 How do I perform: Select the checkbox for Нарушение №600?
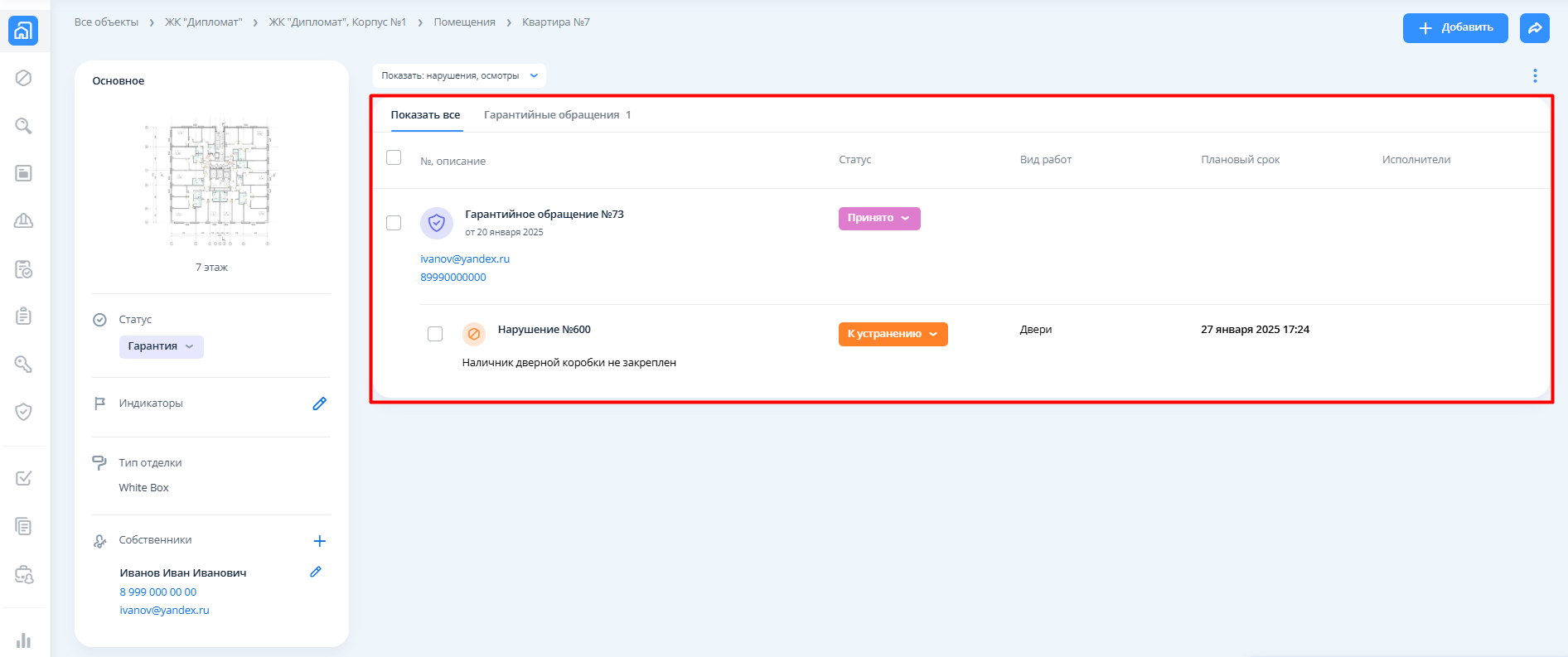click(435, 334)
